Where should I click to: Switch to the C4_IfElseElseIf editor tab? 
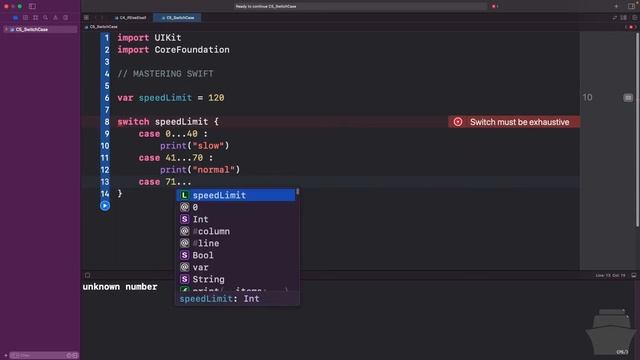(131, 18)
